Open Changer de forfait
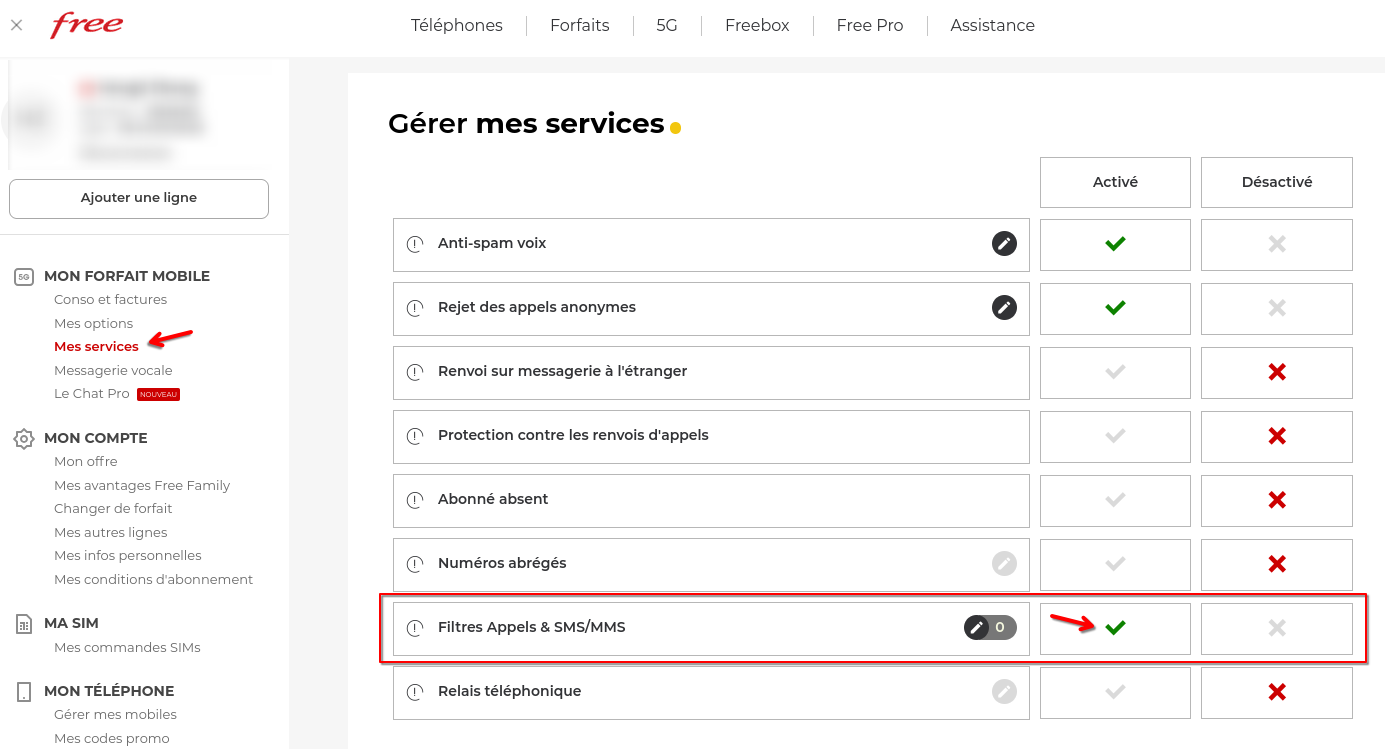This screenshot has height=749, width=1385. click(x=113, y=509)
